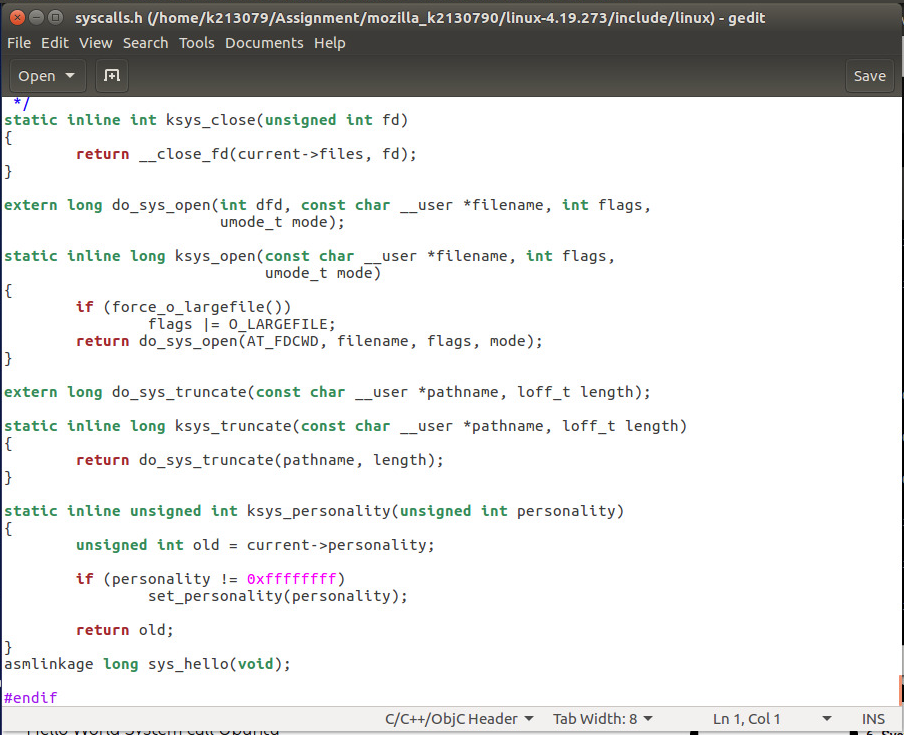904x735 pixels.
Task: Open the Help menu
Action: (329, 42)
